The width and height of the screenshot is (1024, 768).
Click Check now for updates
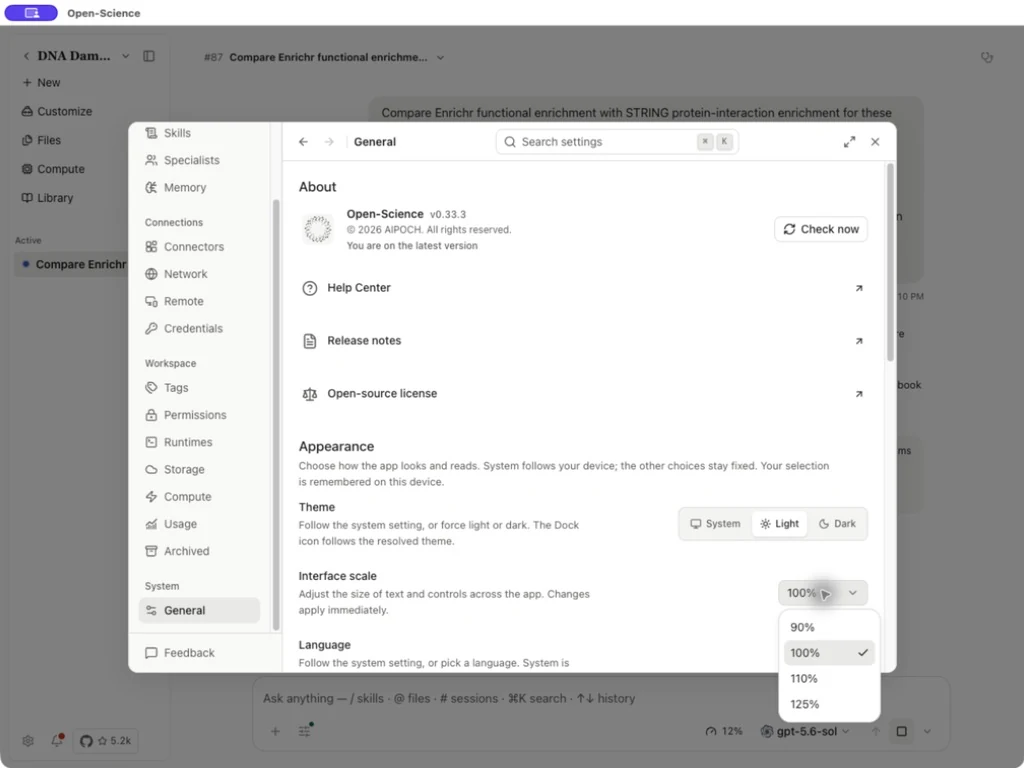(x=821, y=229)
